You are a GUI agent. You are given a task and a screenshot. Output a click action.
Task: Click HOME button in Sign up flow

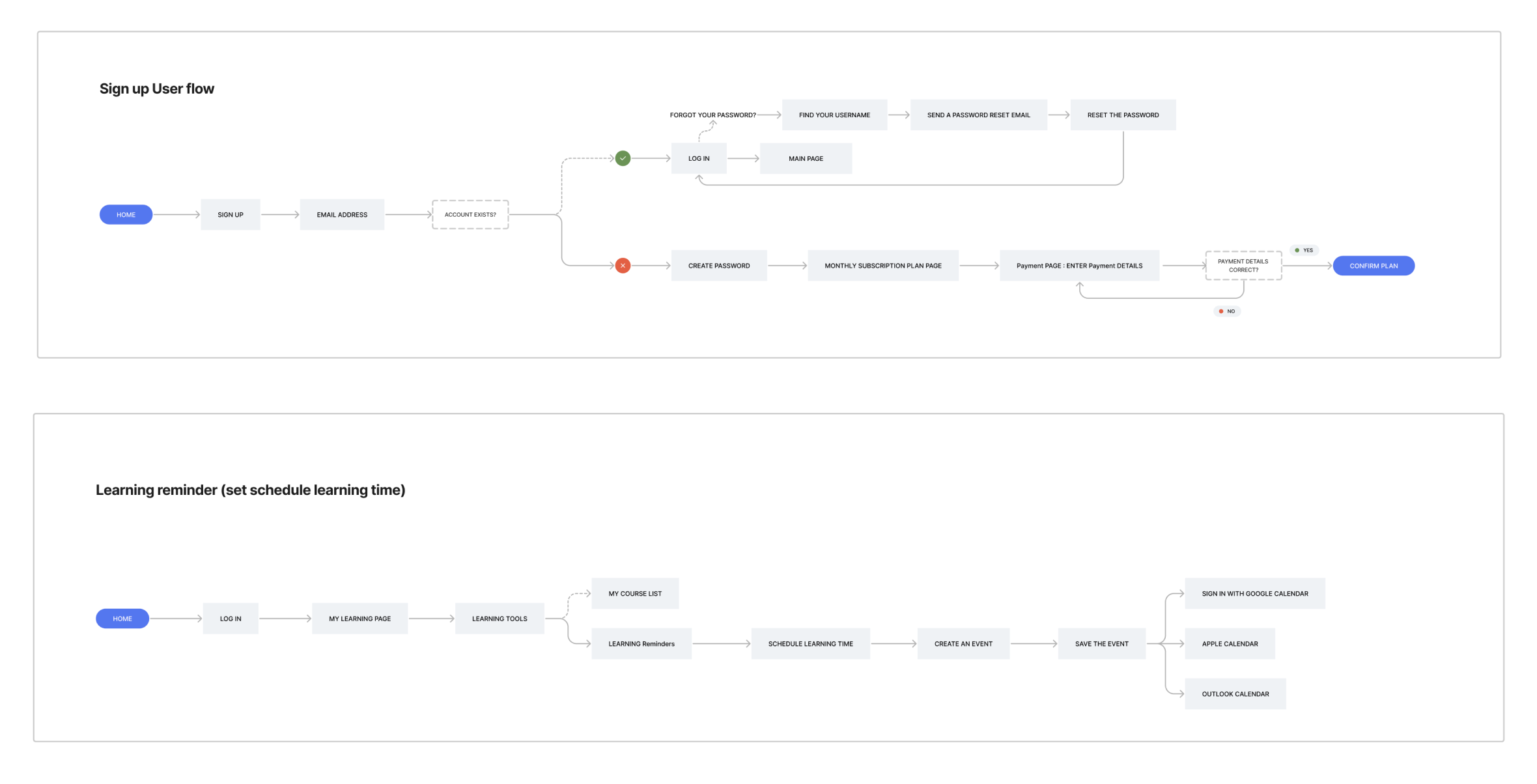click(126, 214)
